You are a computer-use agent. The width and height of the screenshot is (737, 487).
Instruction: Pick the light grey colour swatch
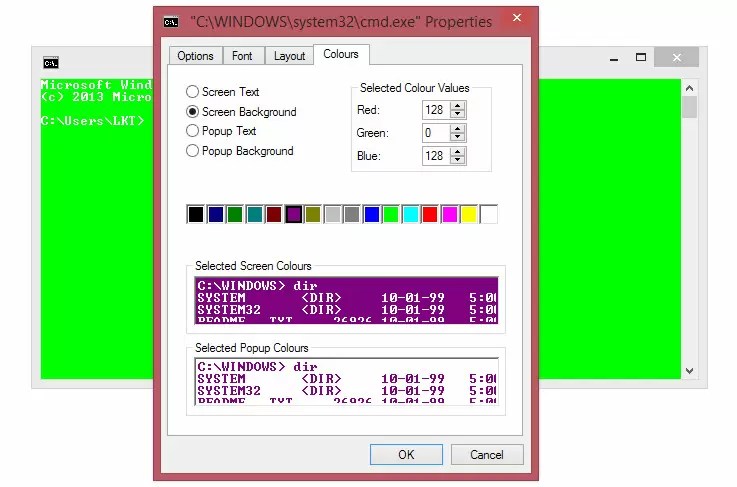pos(333,214)
